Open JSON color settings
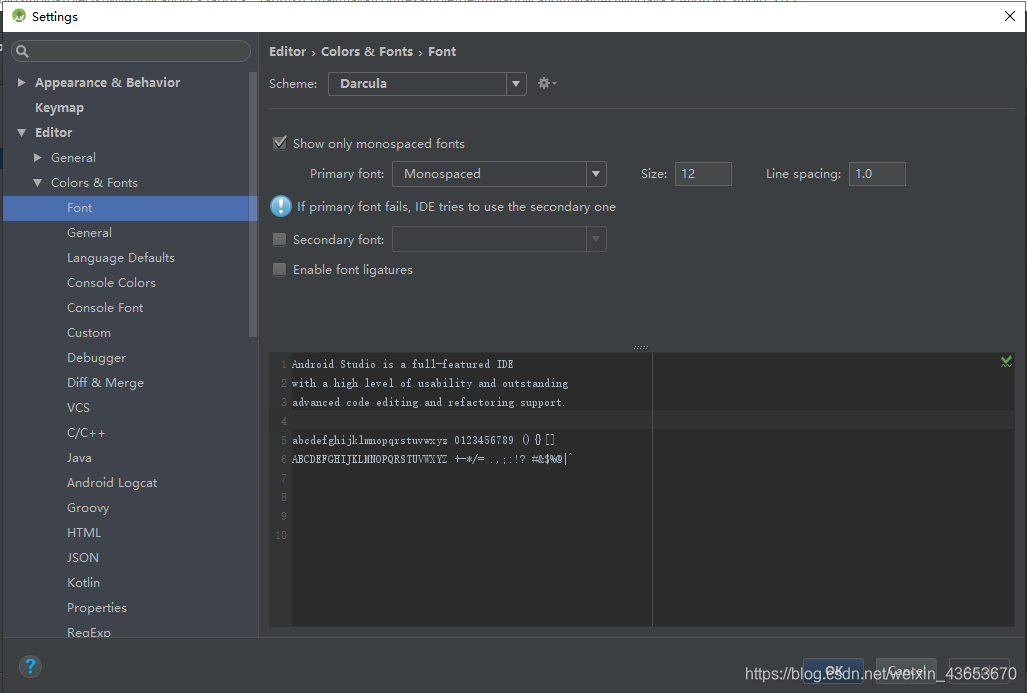Viewport: 1027px width, 693px height. 83,557
